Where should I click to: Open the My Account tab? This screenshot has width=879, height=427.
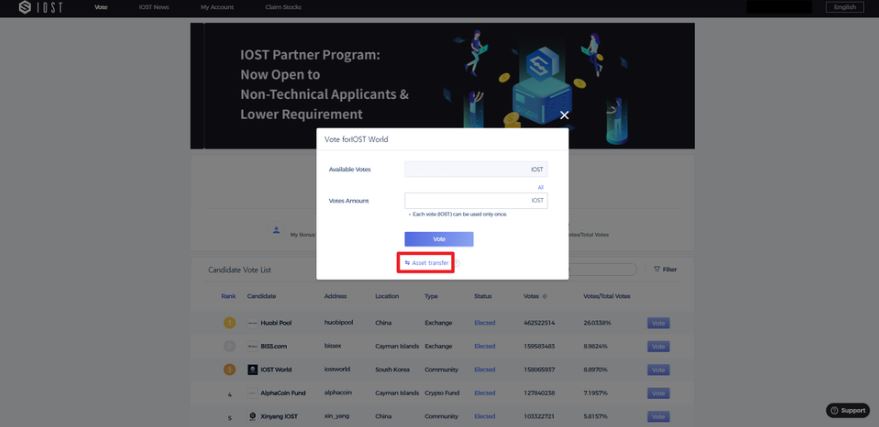(x=218, y=7)
